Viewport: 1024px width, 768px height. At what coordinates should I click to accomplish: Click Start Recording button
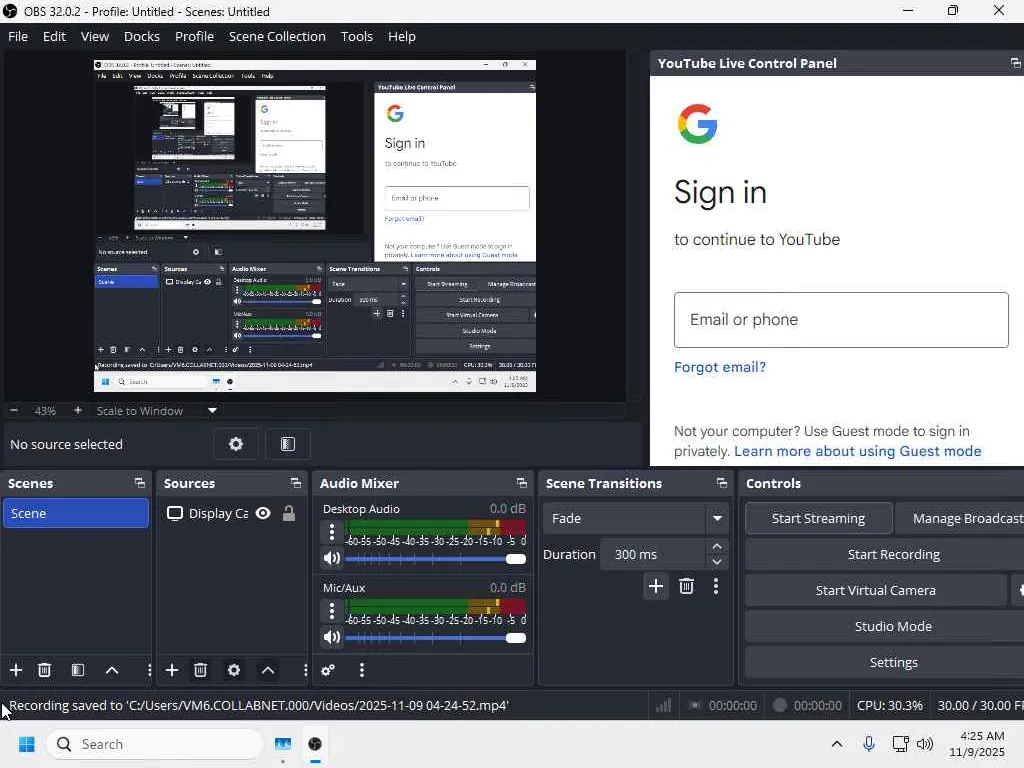893,554
